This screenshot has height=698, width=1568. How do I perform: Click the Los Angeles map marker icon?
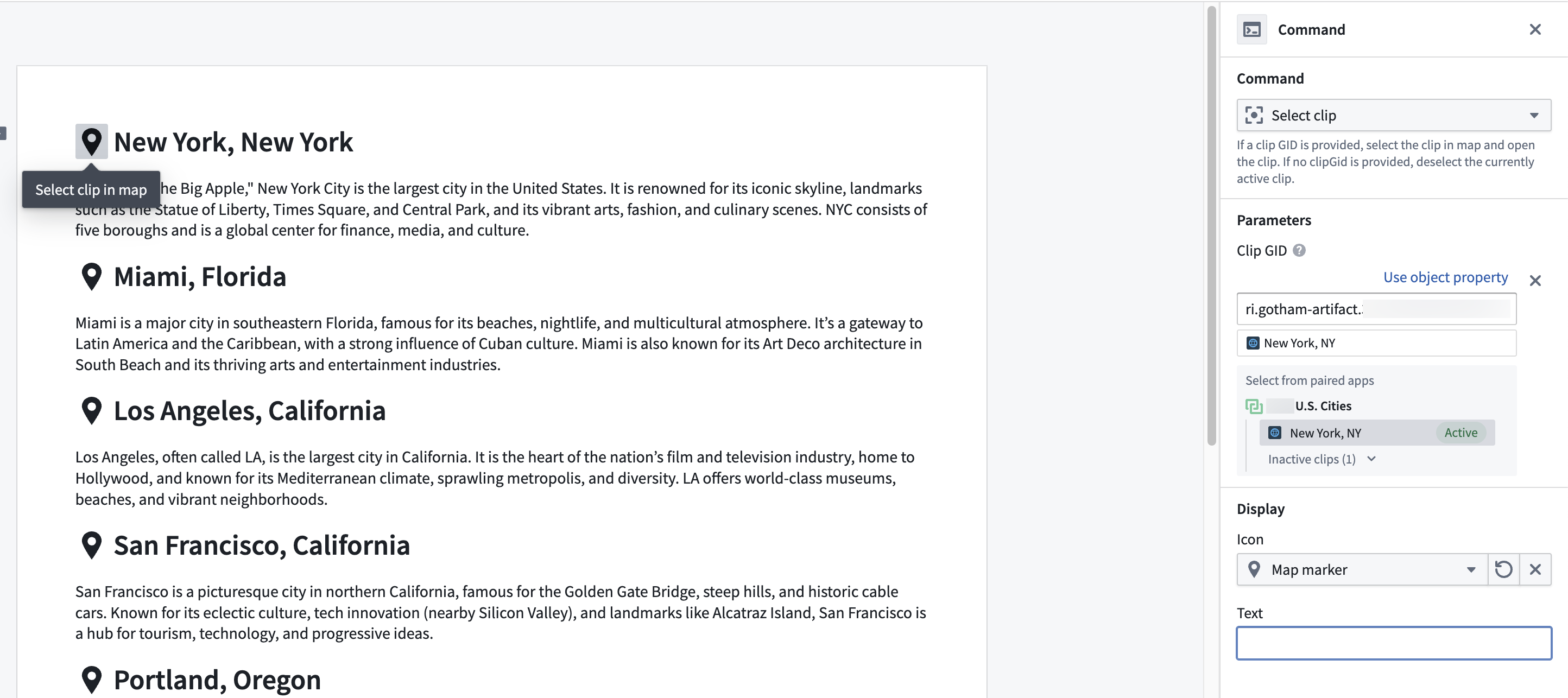point(91,411)
